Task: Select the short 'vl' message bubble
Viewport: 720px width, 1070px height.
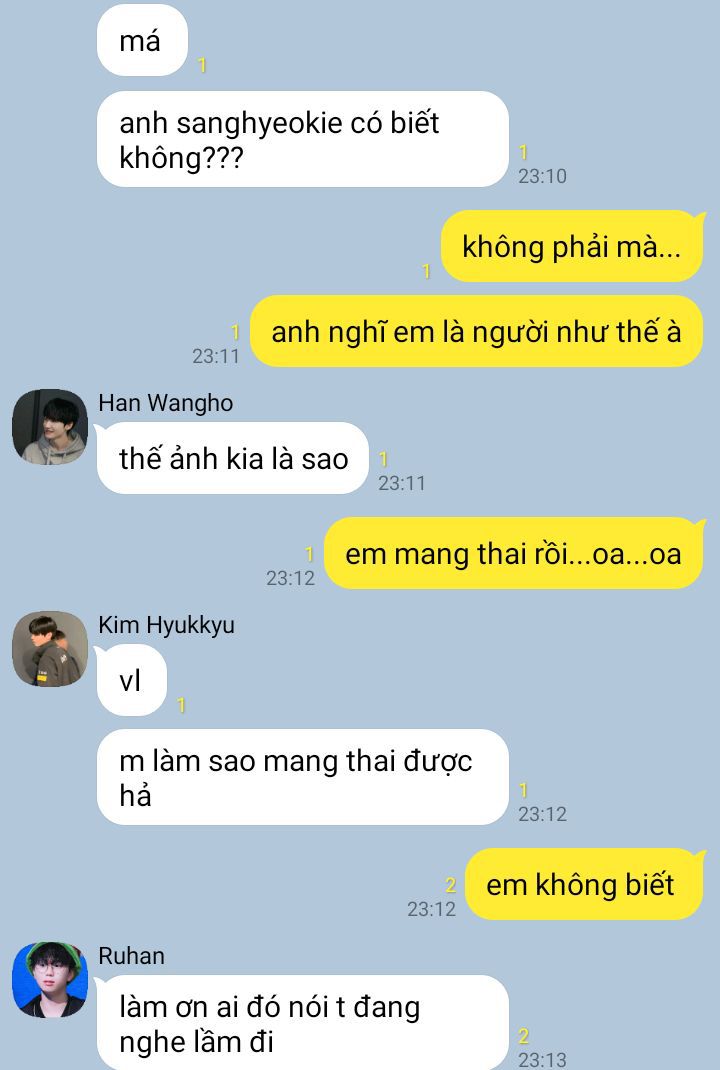Action: point(132,680)
